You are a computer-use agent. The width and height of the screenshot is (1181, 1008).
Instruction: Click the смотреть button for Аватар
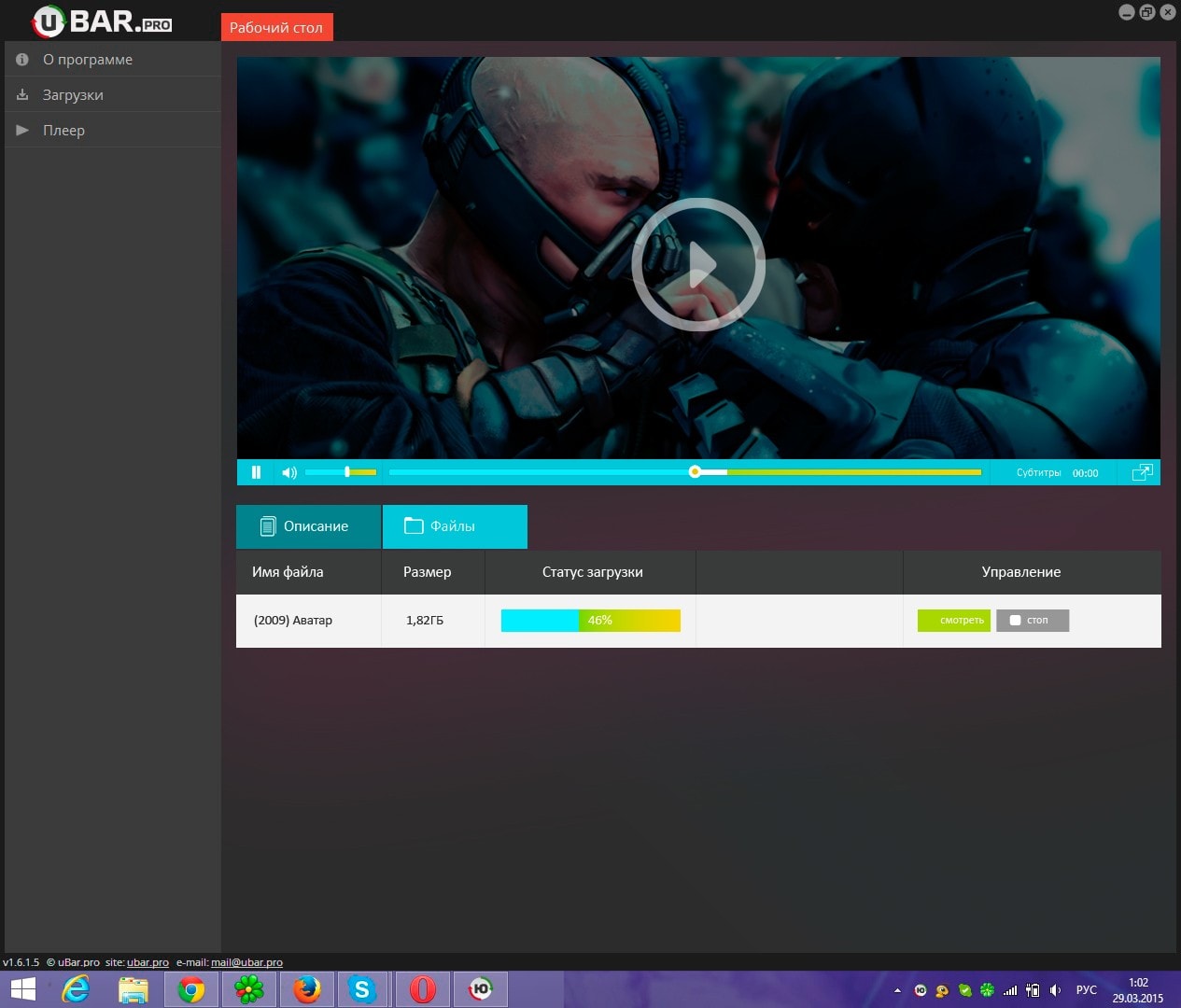(953, 621)
